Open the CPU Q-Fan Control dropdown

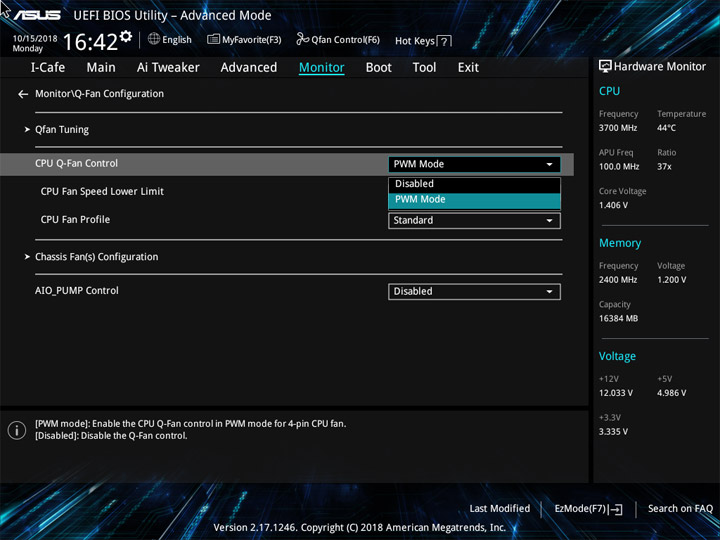[x=474, y=164]
